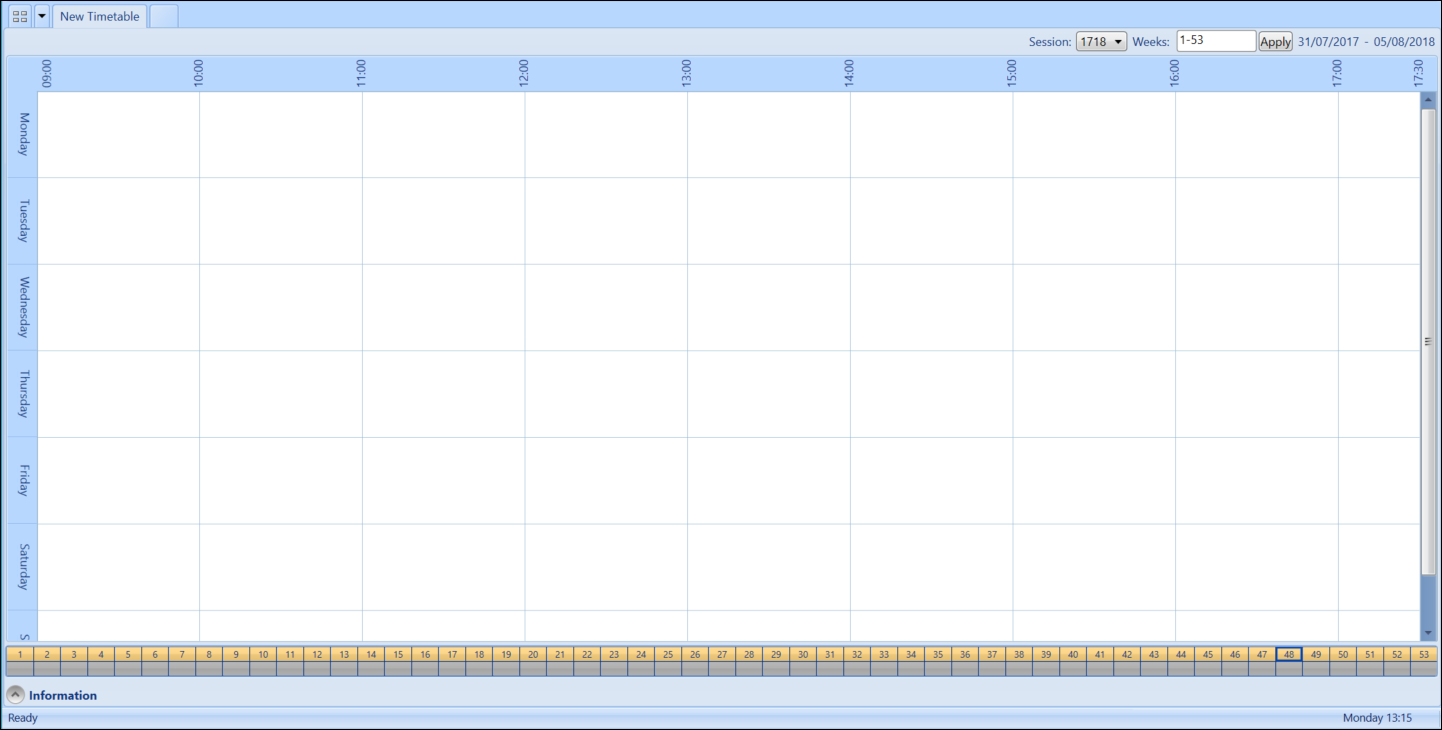Select week 53 in the week bar

[x=1424, y=655]
